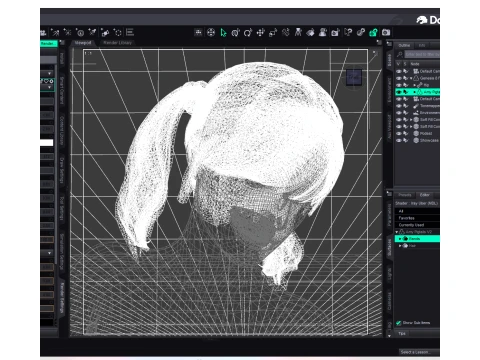Image resolution: width=480 pixels, height=360 pixels.
Task: Click the circular orbit ball toolbar icon
Action: pos(211,32)
